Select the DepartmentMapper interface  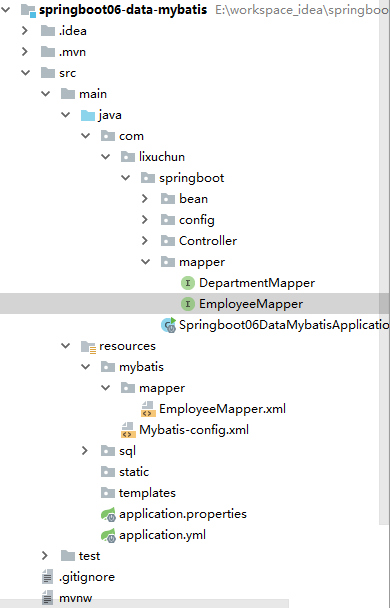(x=257, y=283)
